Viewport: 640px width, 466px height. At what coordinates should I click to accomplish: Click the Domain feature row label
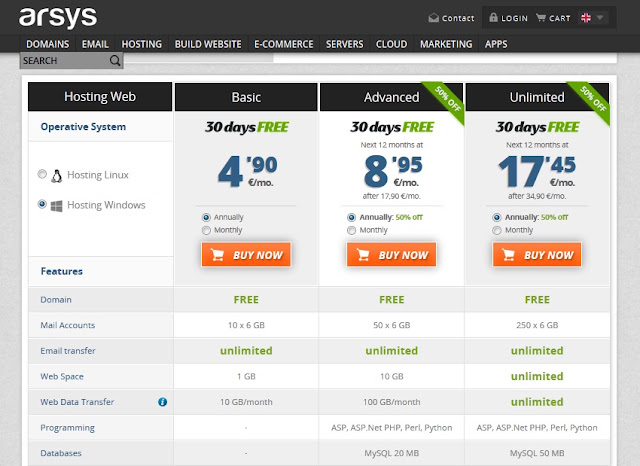(56, 300)
